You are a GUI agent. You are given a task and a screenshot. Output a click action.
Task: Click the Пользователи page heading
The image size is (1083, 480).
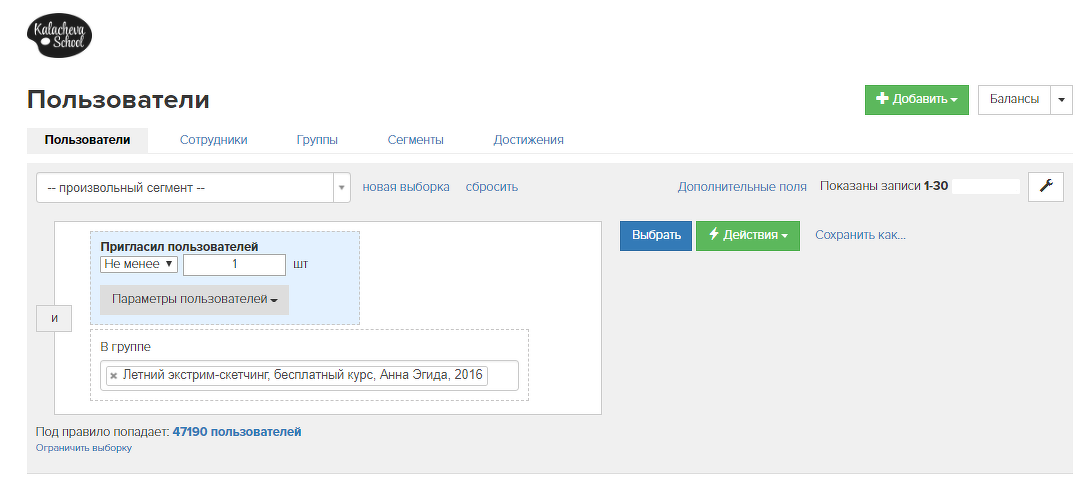(x=118, y=100)
